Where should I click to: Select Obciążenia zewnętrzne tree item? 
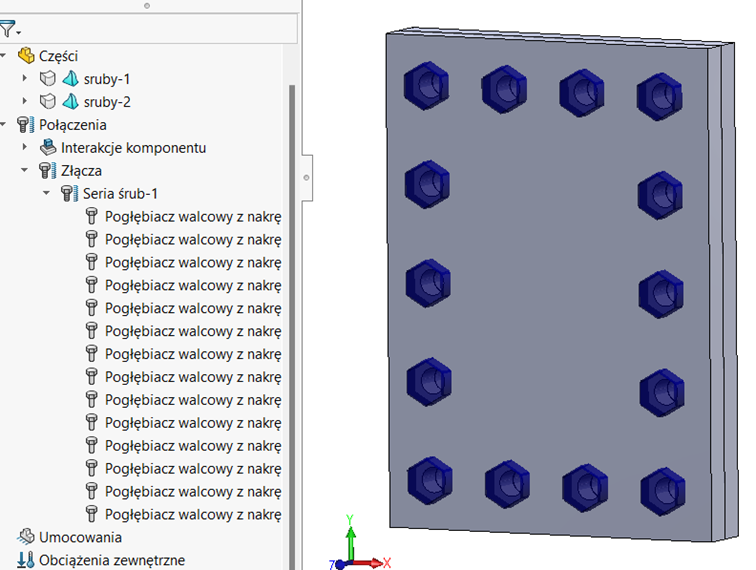pos(112,560)
